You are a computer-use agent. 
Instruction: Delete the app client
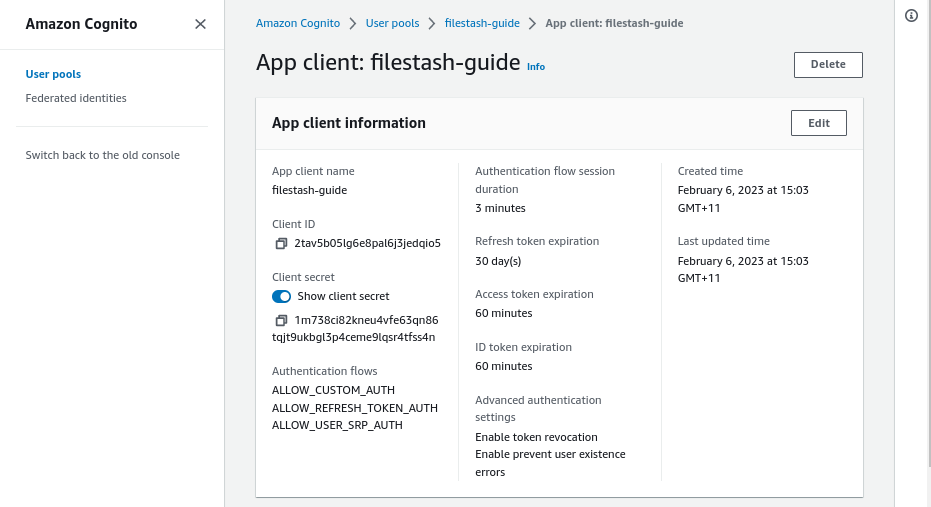click(828, 65)
